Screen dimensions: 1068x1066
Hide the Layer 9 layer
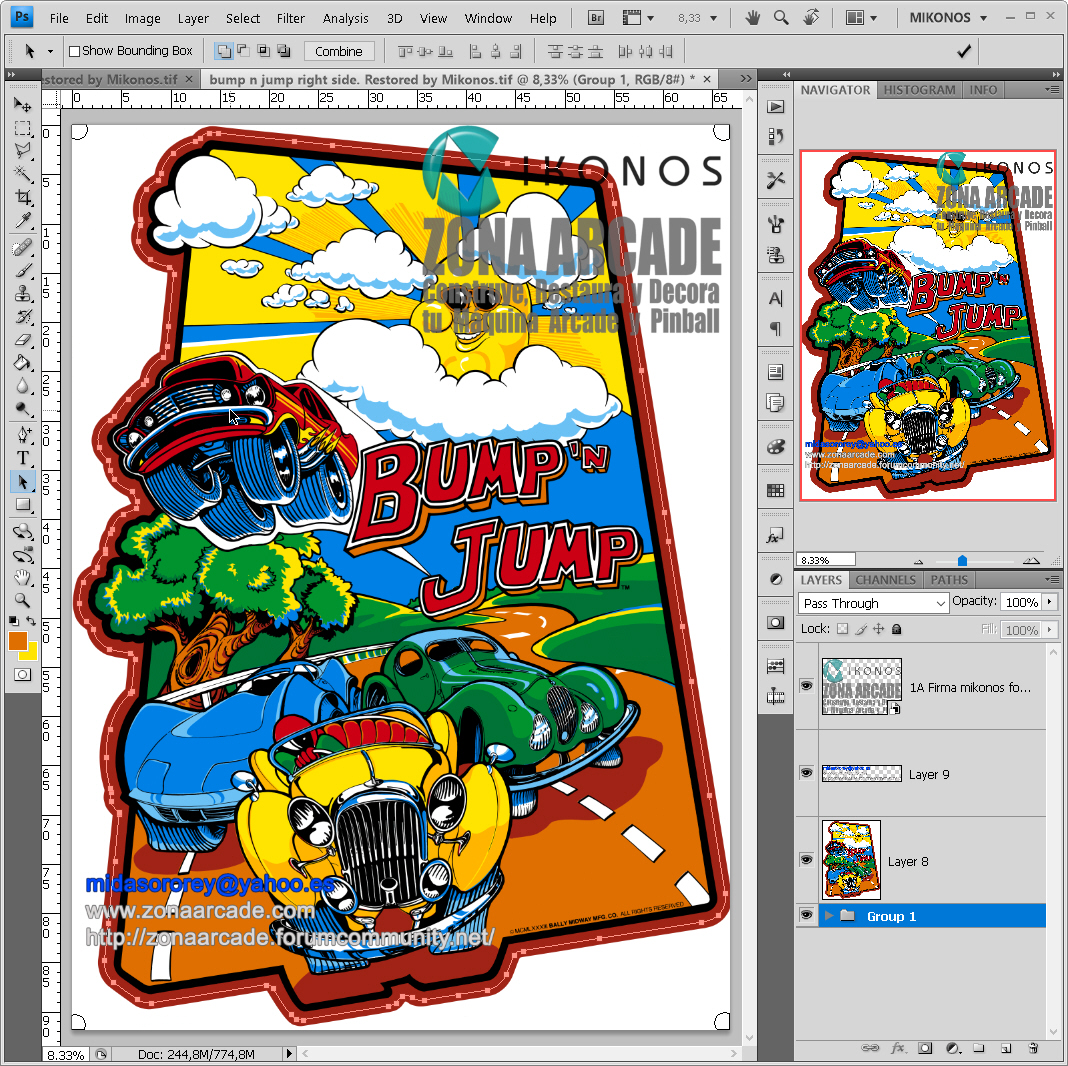[x=806, y=773]
